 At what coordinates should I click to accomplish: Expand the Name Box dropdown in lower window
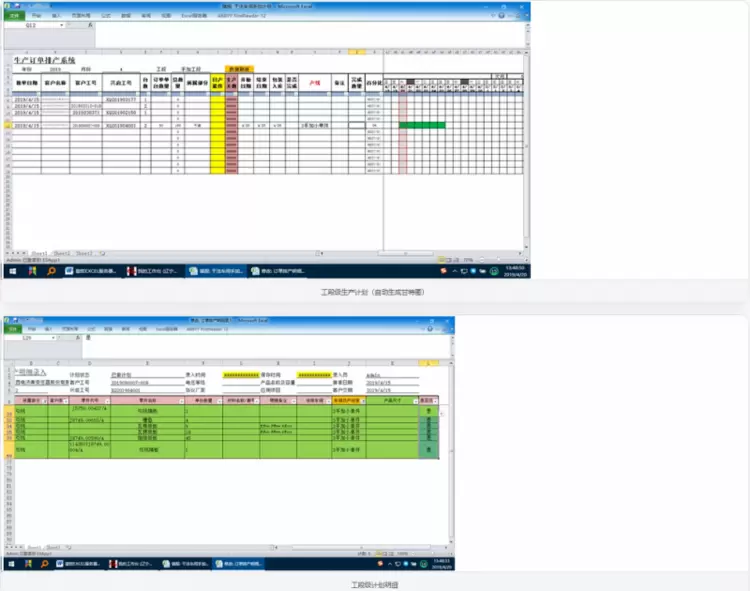point(53,338)
